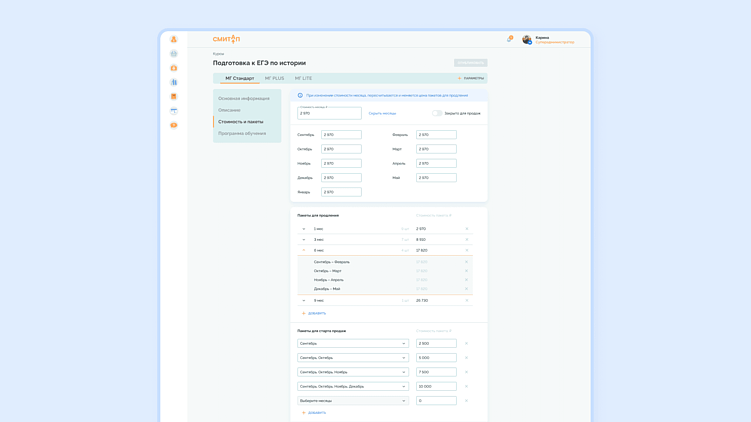Open the Выберите месяцы dropdown
The image size is (751, 422).
coord(353,401)
